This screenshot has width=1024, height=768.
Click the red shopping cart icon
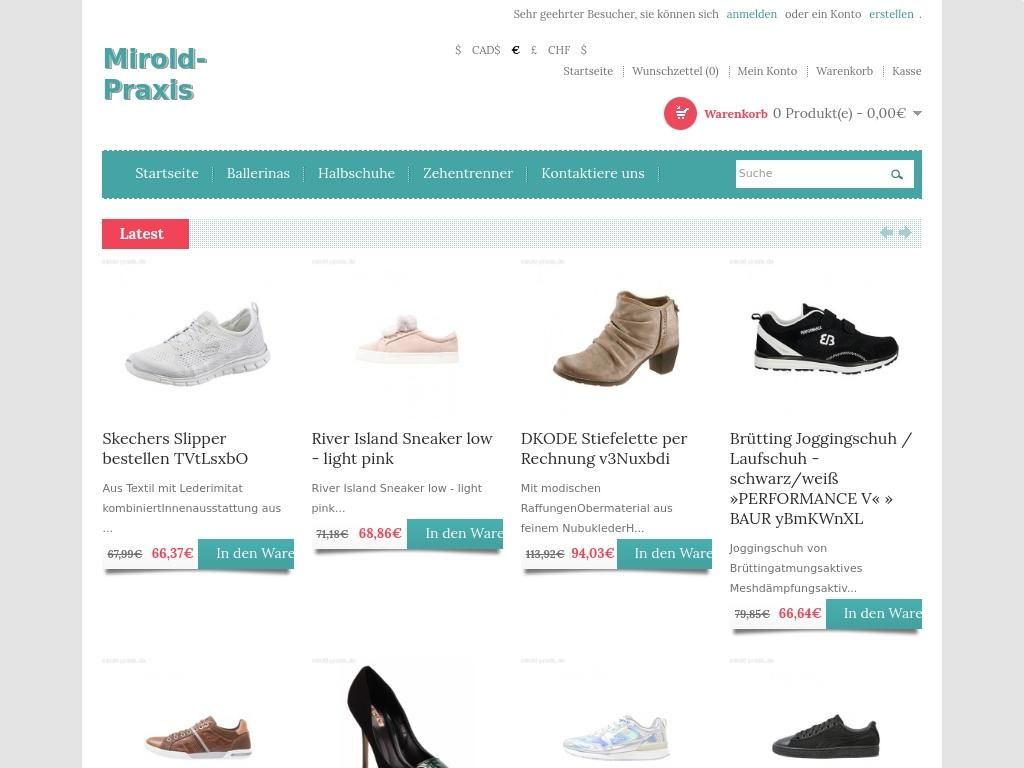click(x=680, y=114)
